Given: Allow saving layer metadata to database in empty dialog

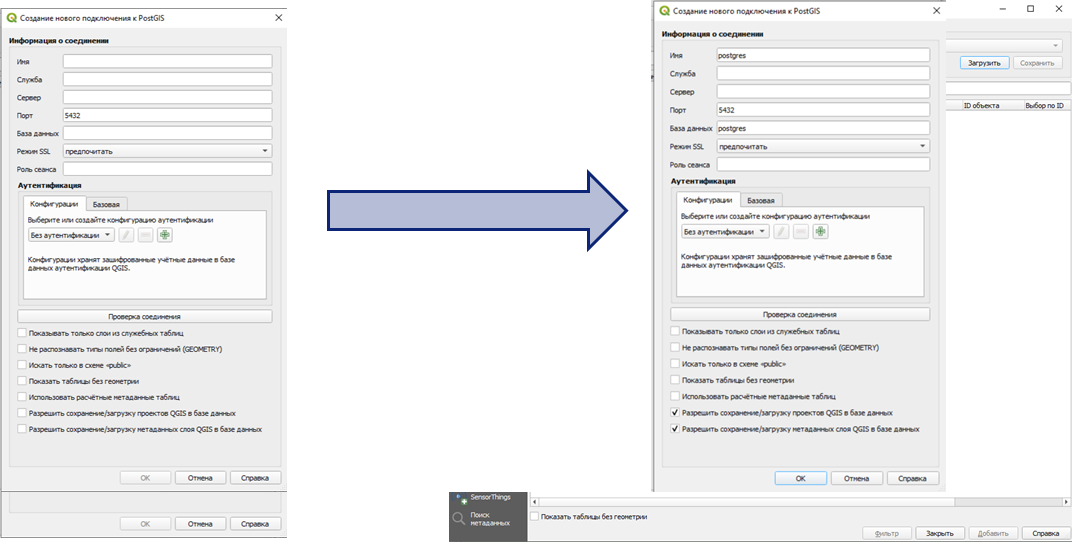Looking at the screenshot, I should click(x=22, y=429).
